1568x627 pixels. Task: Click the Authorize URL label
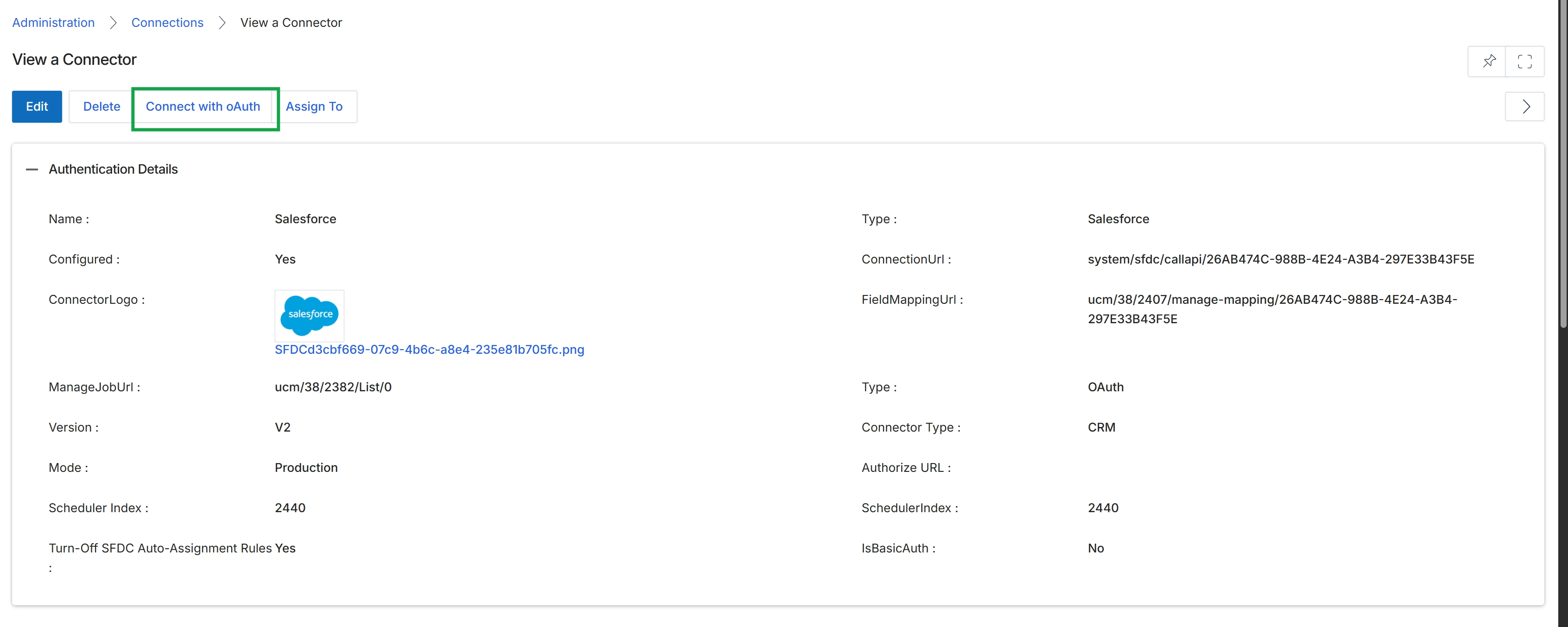(x=906, y=468)
